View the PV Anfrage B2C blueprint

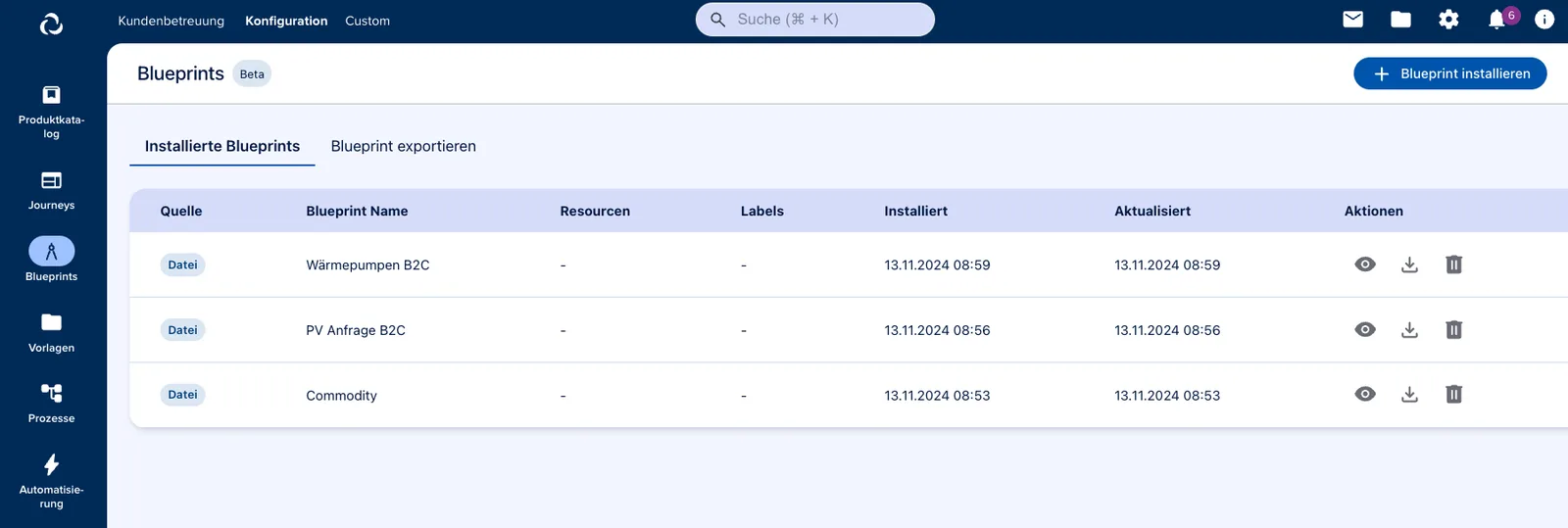(x=1365, y=330)
